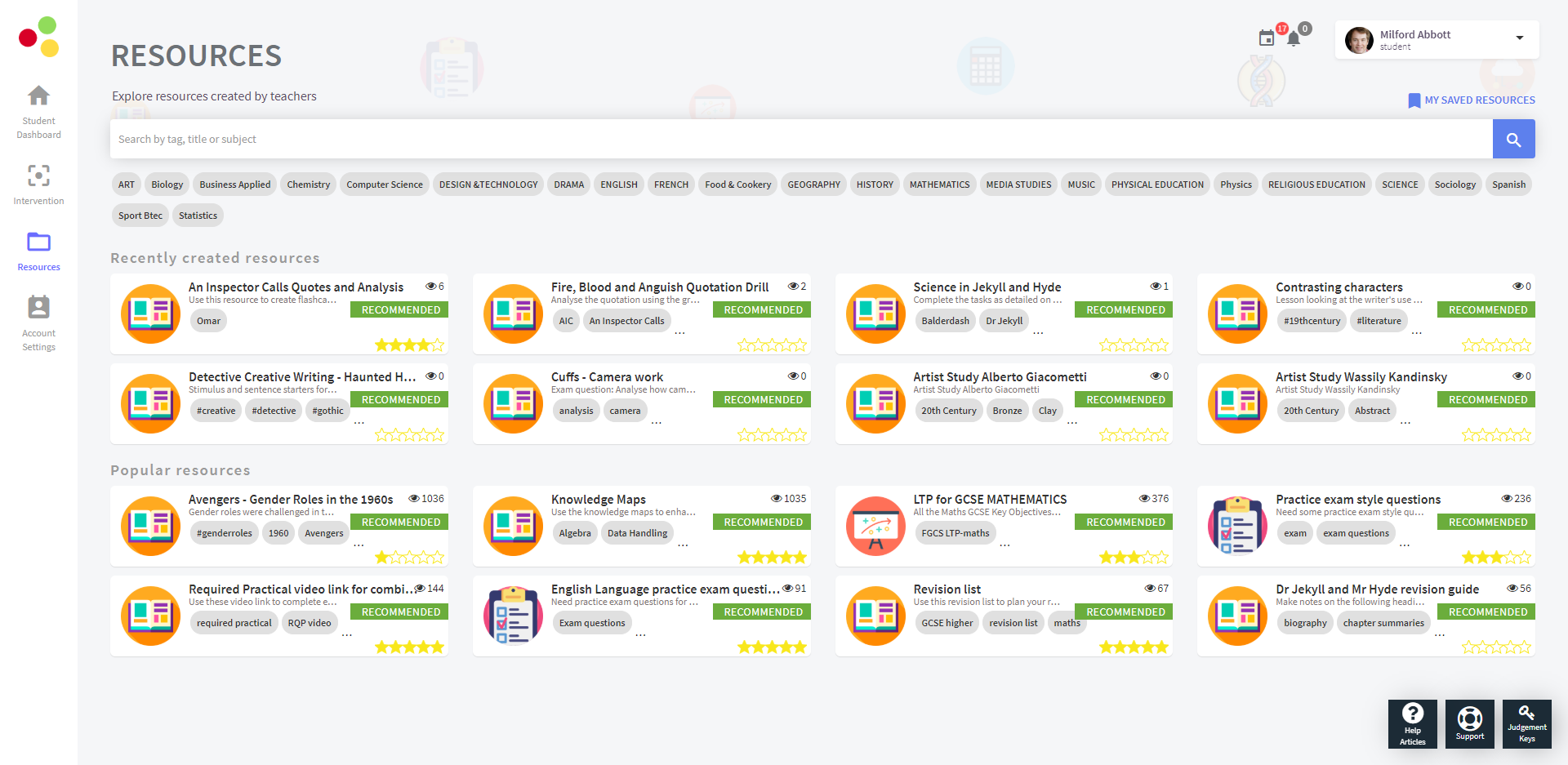The image size is (1568, 765).
Task: Open the calendar icon with 17 badge
Action: pyautogui.click(x=1267, y=38)
